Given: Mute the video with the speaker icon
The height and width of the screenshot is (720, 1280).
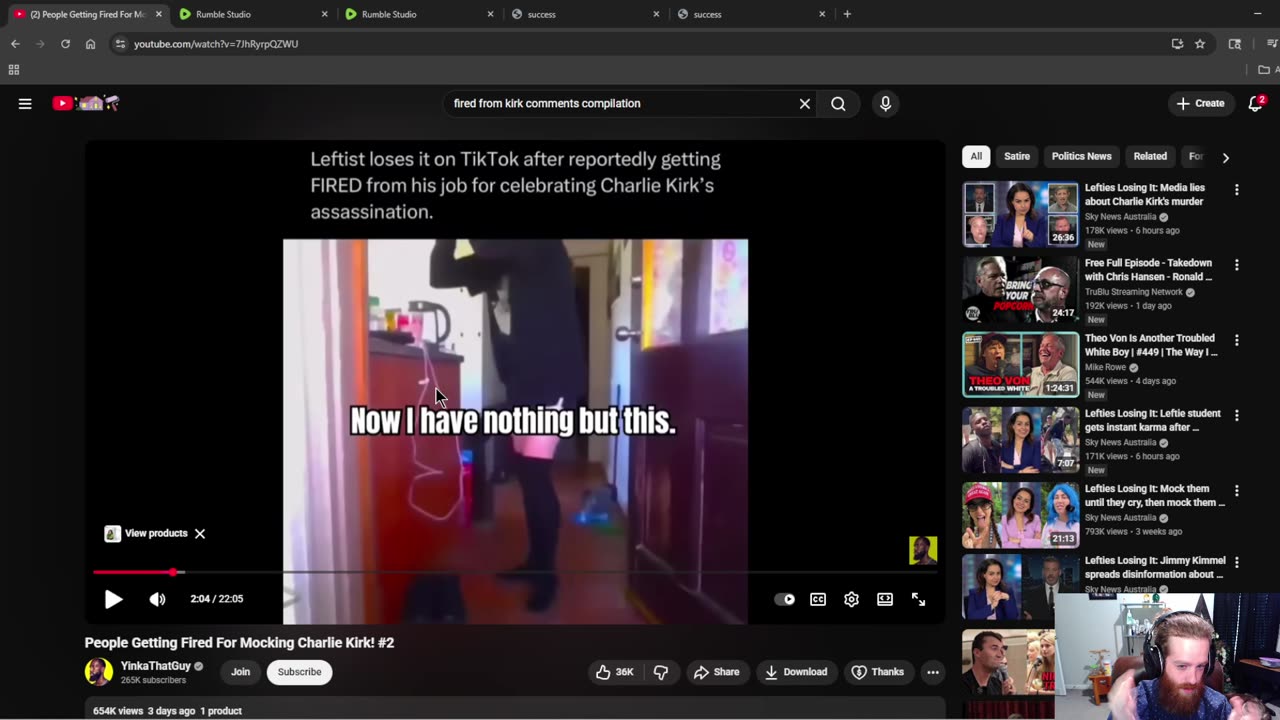Looking at the screenshot, I should [157, 599].
